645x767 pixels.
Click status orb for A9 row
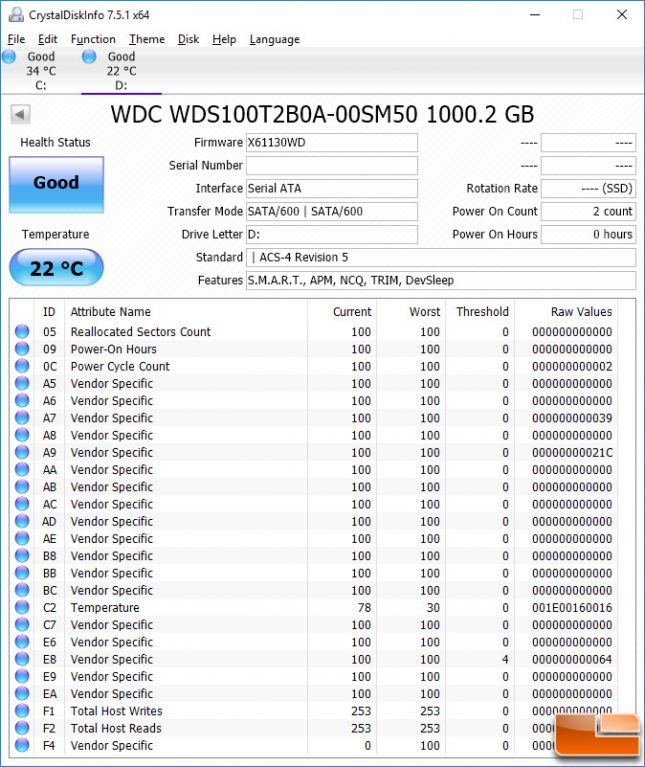pos(22,452)
